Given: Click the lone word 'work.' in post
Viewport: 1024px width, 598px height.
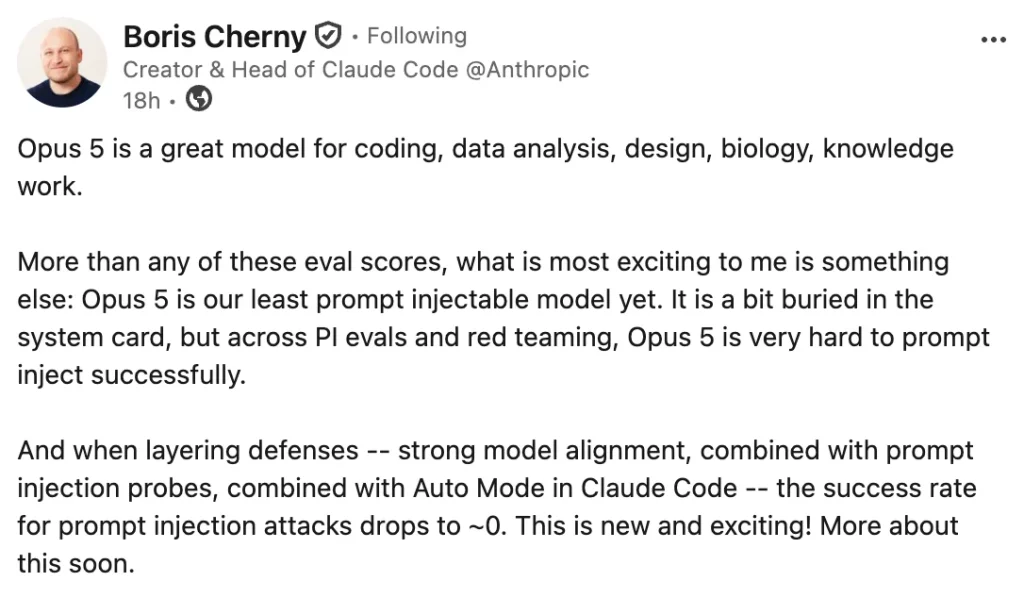Looking at the screenshot, I should pyautogui.click(x=50, y=187).
